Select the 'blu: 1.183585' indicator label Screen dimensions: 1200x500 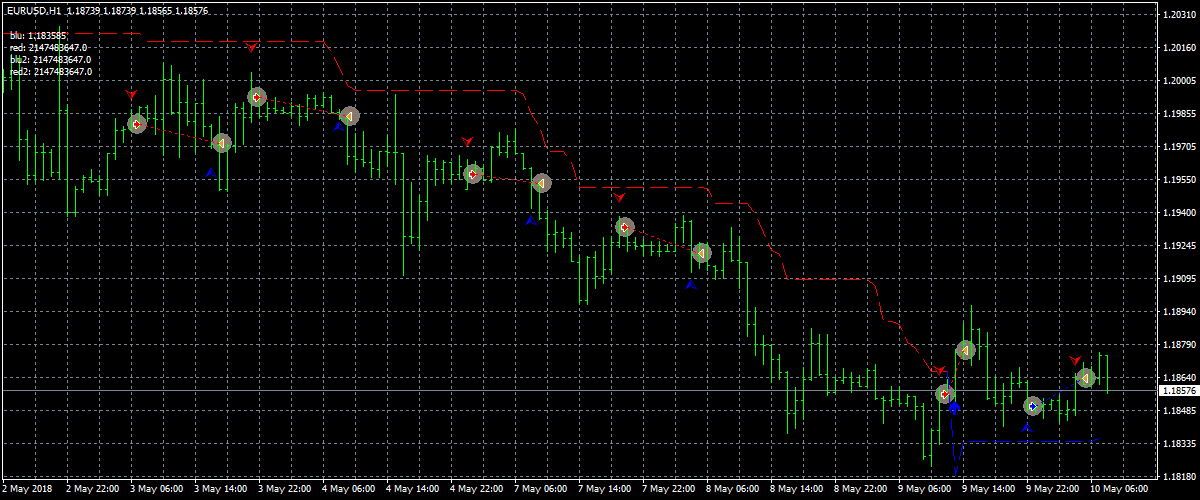38,35
